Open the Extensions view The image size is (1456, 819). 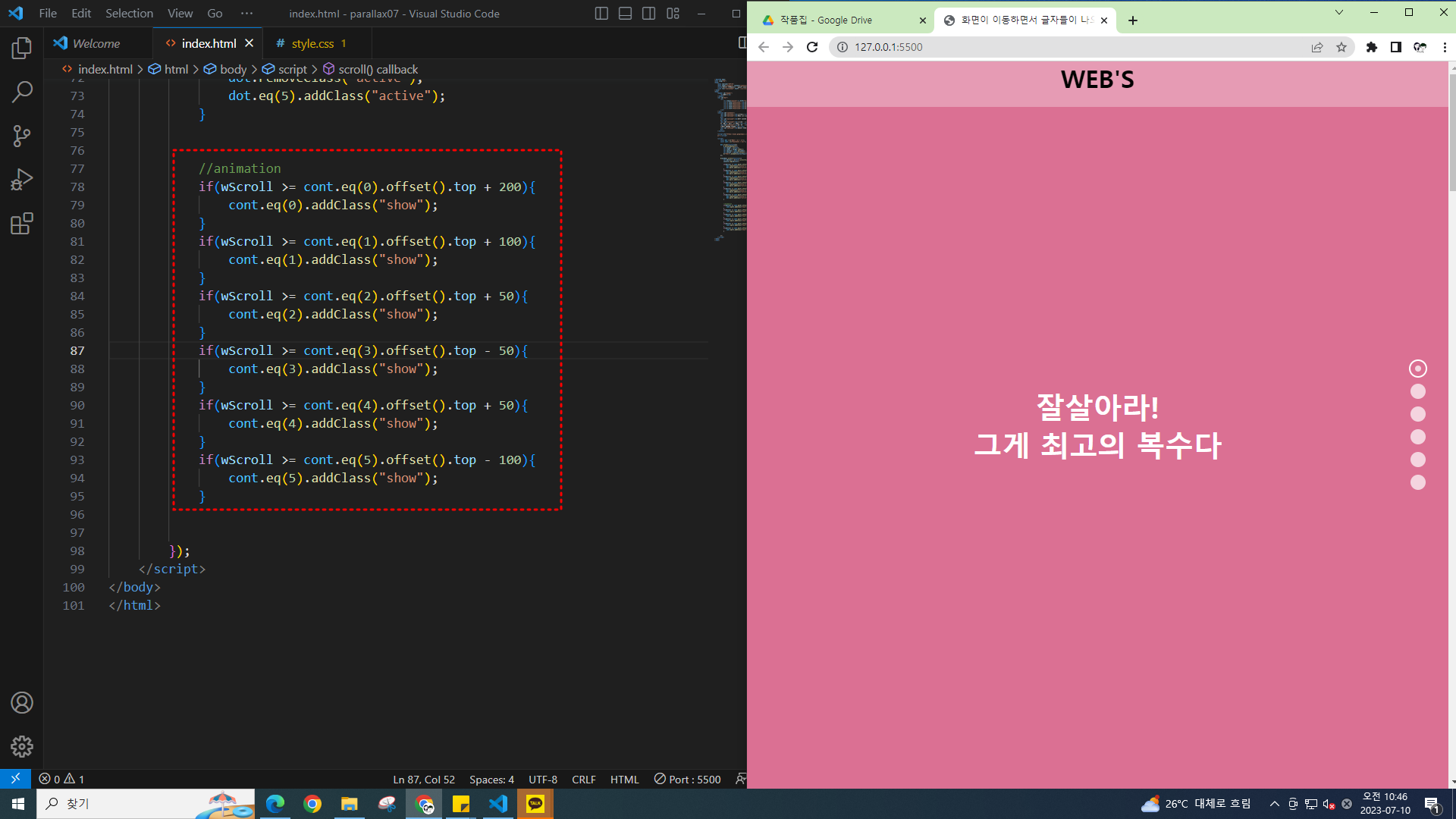point(22,224)
